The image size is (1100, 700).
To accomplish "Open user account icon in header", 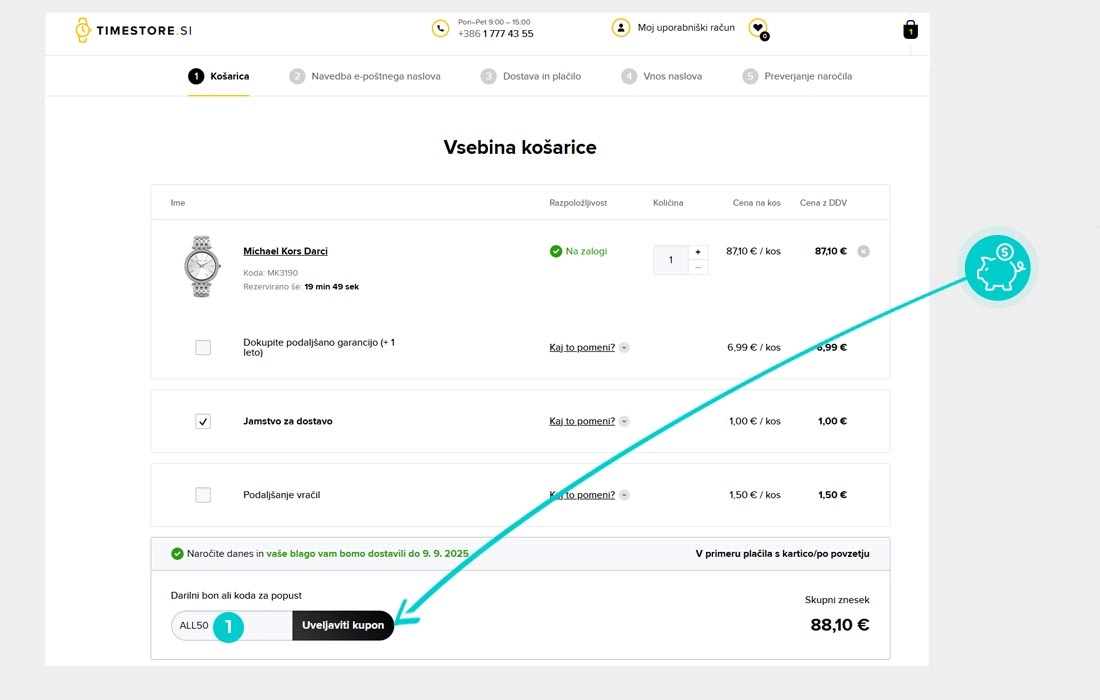I will click(621, 28).
